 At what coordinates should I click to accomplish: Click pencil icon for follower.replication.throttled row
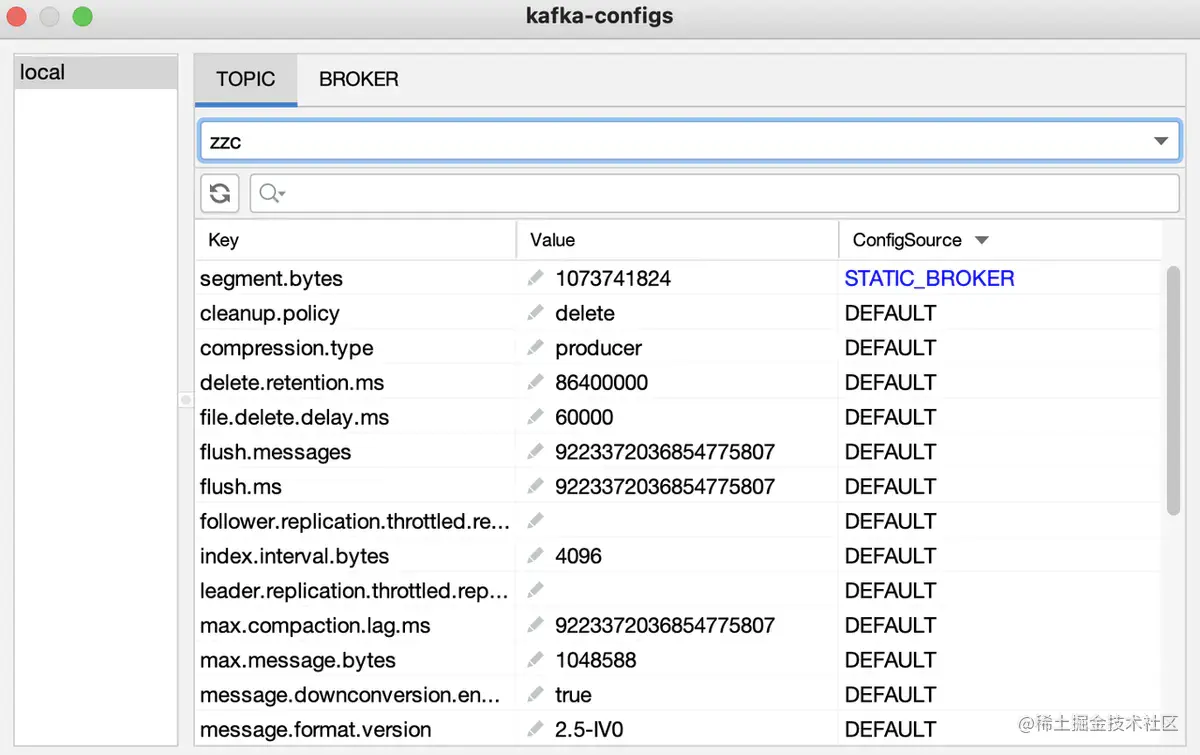click(536, 521)
